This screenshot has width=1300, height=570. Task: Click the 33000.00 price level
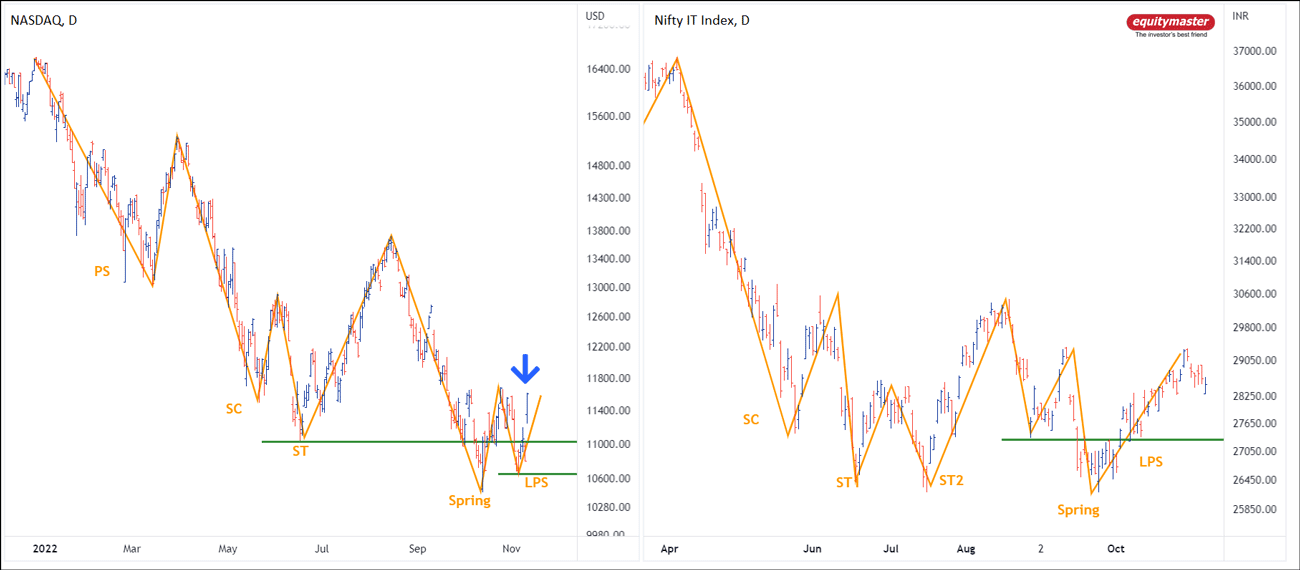pyautogui.click(x=1256, y=199)
